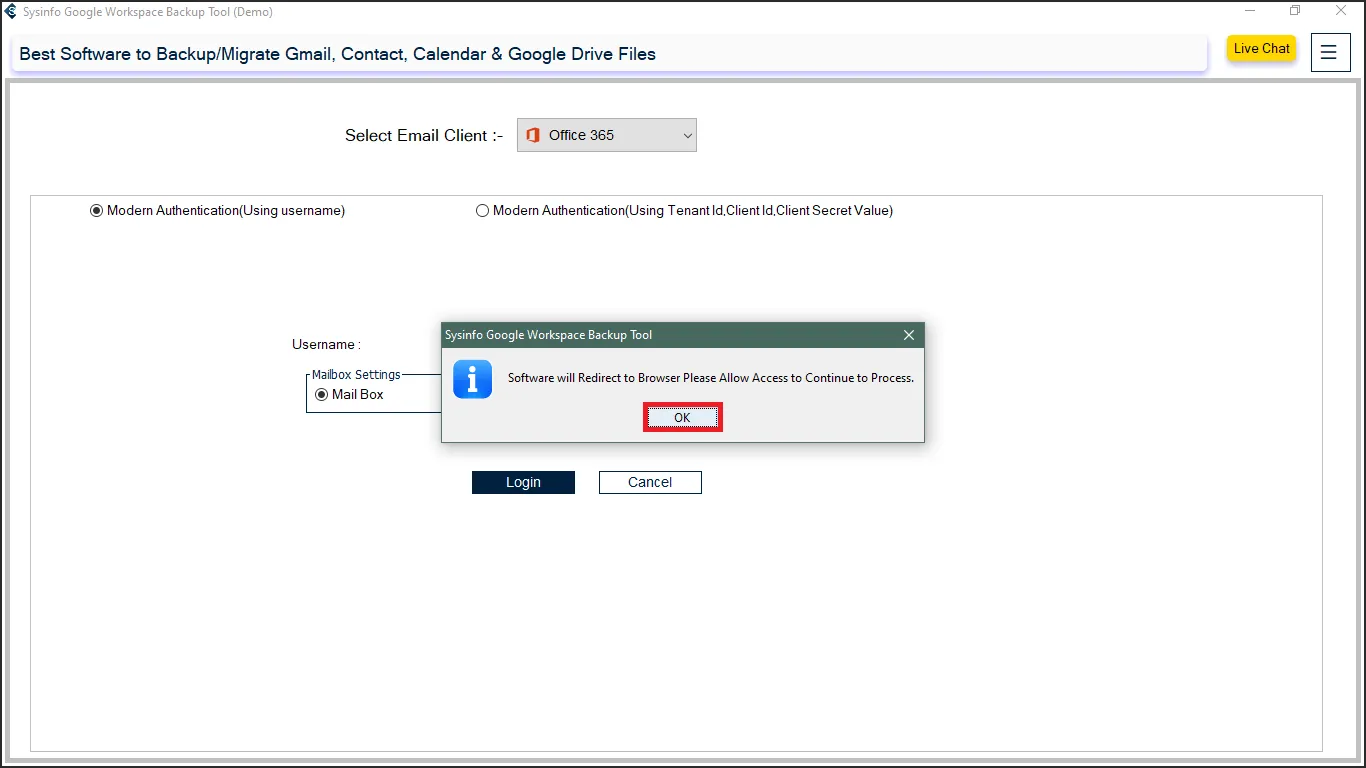Open the Live Chat support button
Screen dimensions: 1366x768
[1261, 48]
